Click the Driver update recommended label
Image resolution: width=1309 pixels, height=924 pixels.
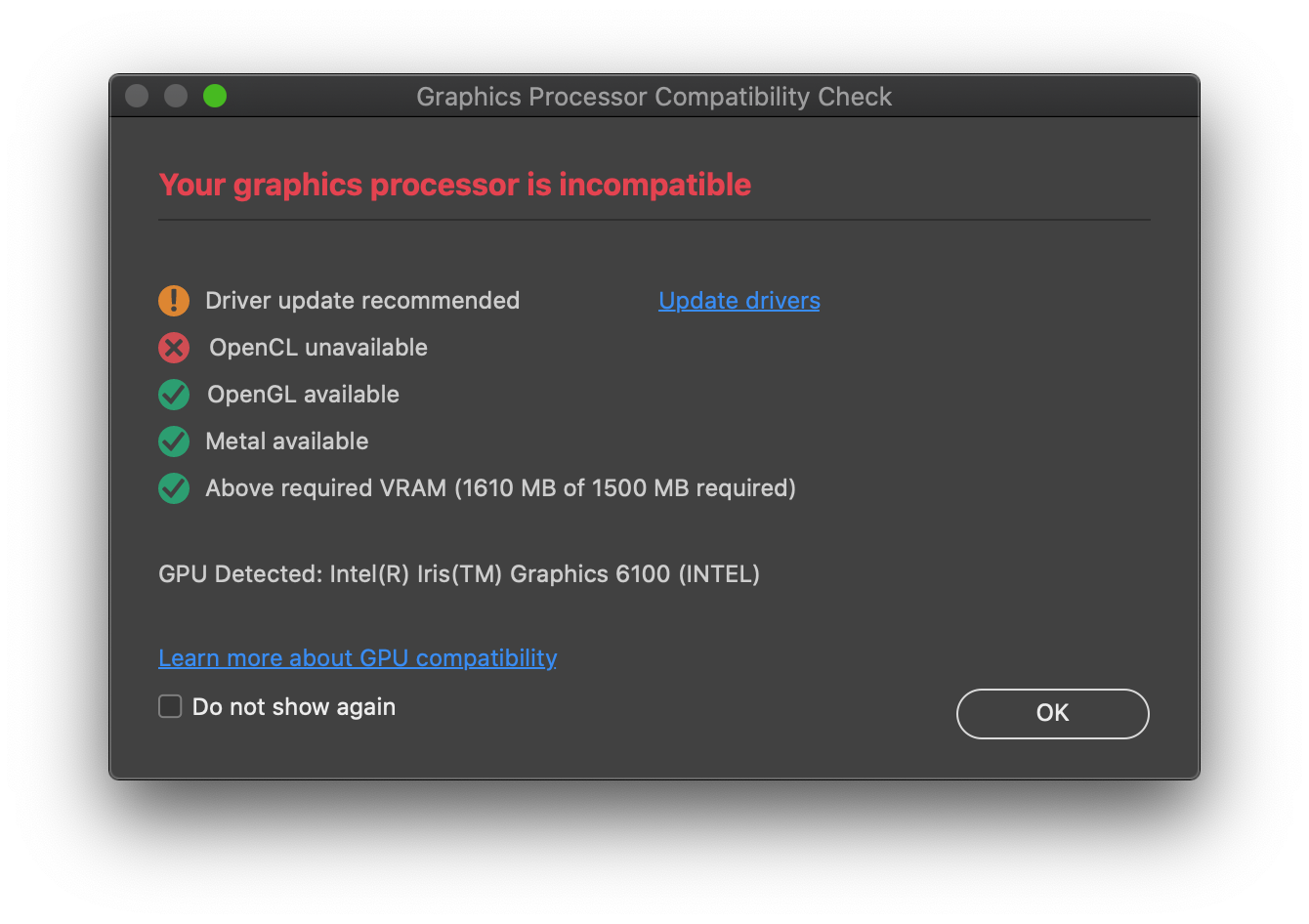(x=362, y=301)
